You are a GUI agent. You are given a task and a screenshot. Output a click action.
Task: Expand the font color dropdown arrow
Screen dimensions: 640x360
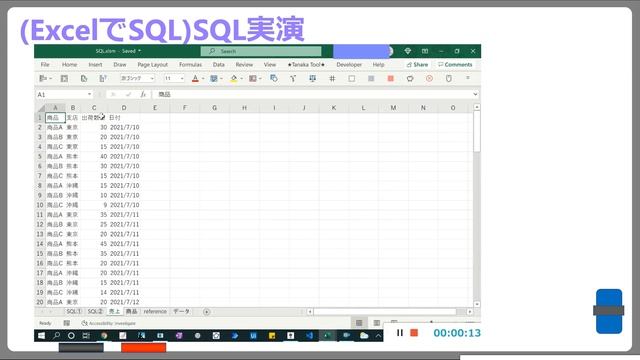203,78
